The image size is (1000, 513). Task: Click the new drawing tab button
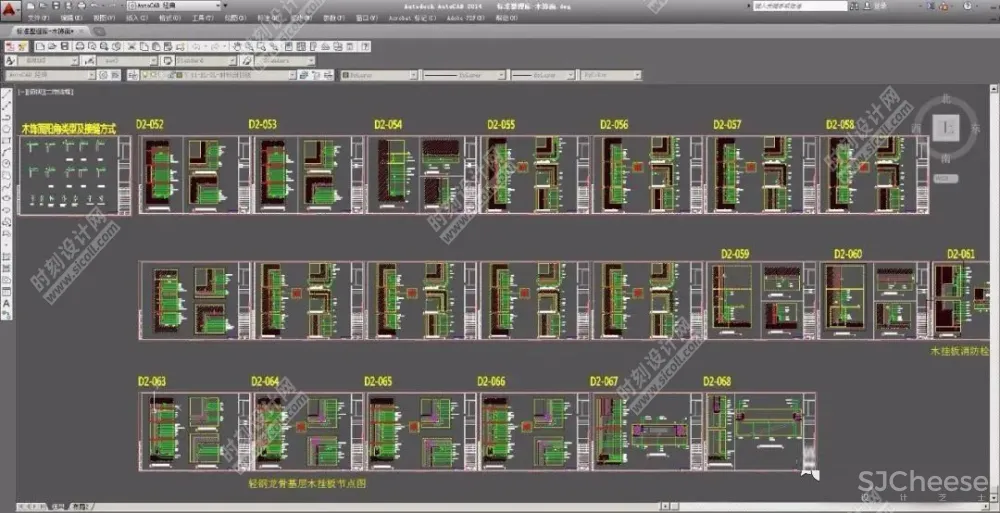coord(98,32)
